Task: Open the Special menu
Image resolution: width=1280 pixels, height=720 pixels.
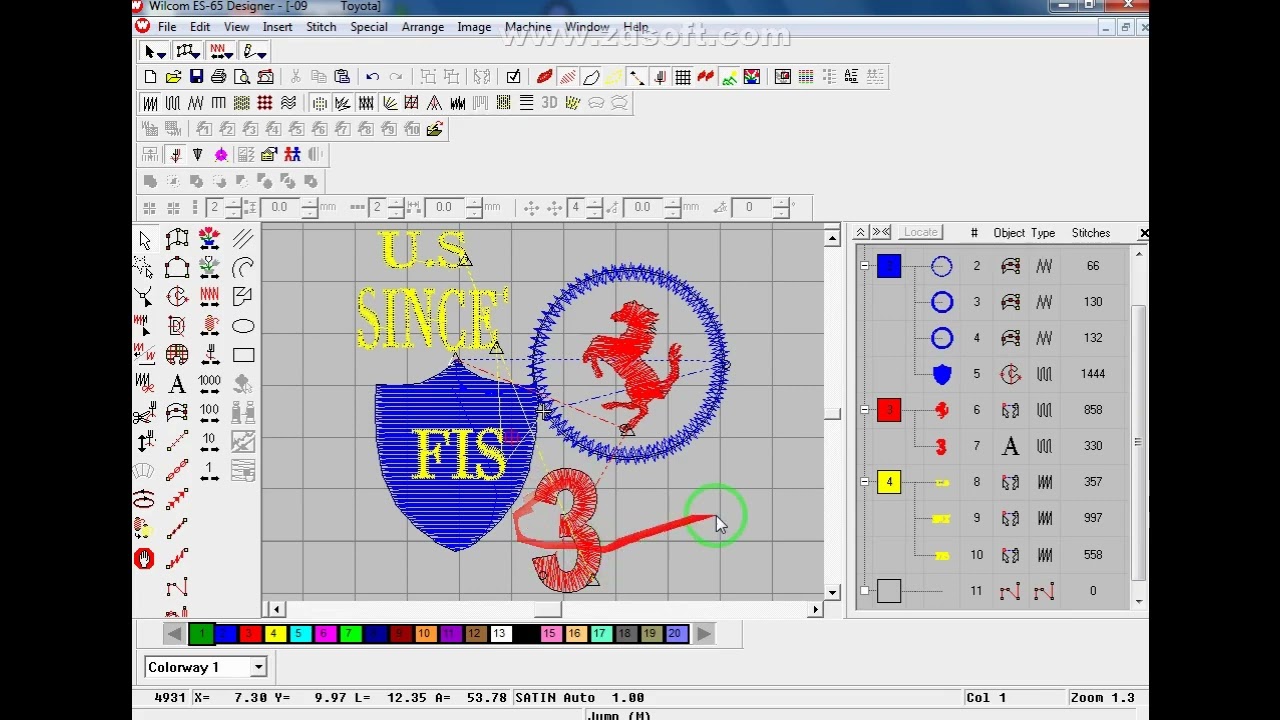Action: coord(369,27)
